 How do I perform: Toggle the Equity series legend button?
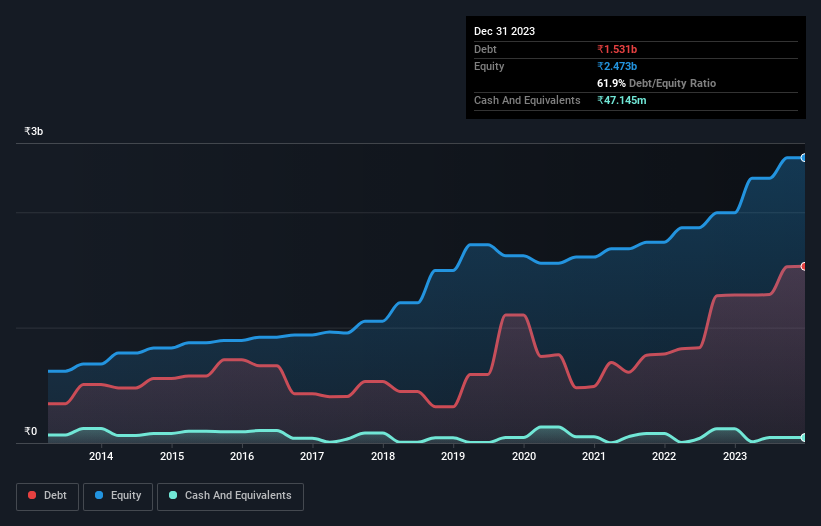118,496
